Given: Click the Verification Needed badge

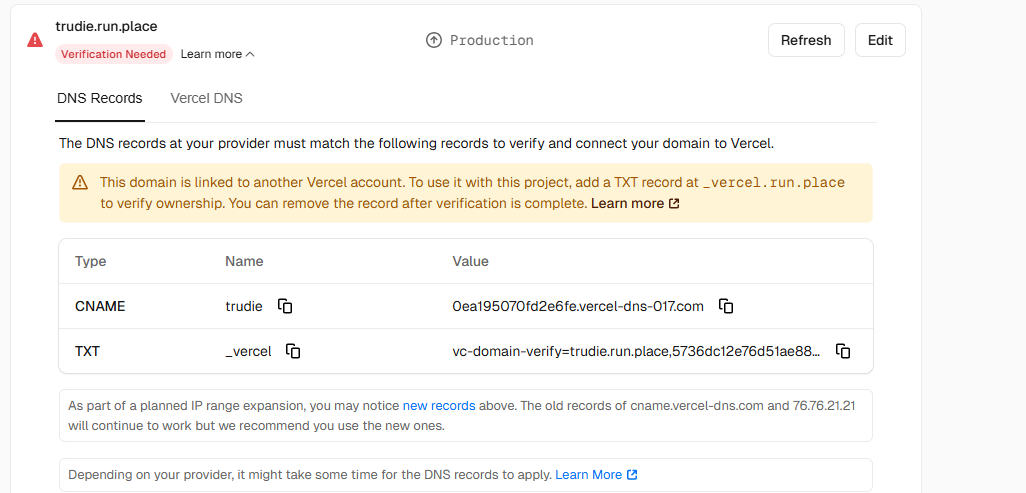Looking at the screenshot, I should [113, 54].
